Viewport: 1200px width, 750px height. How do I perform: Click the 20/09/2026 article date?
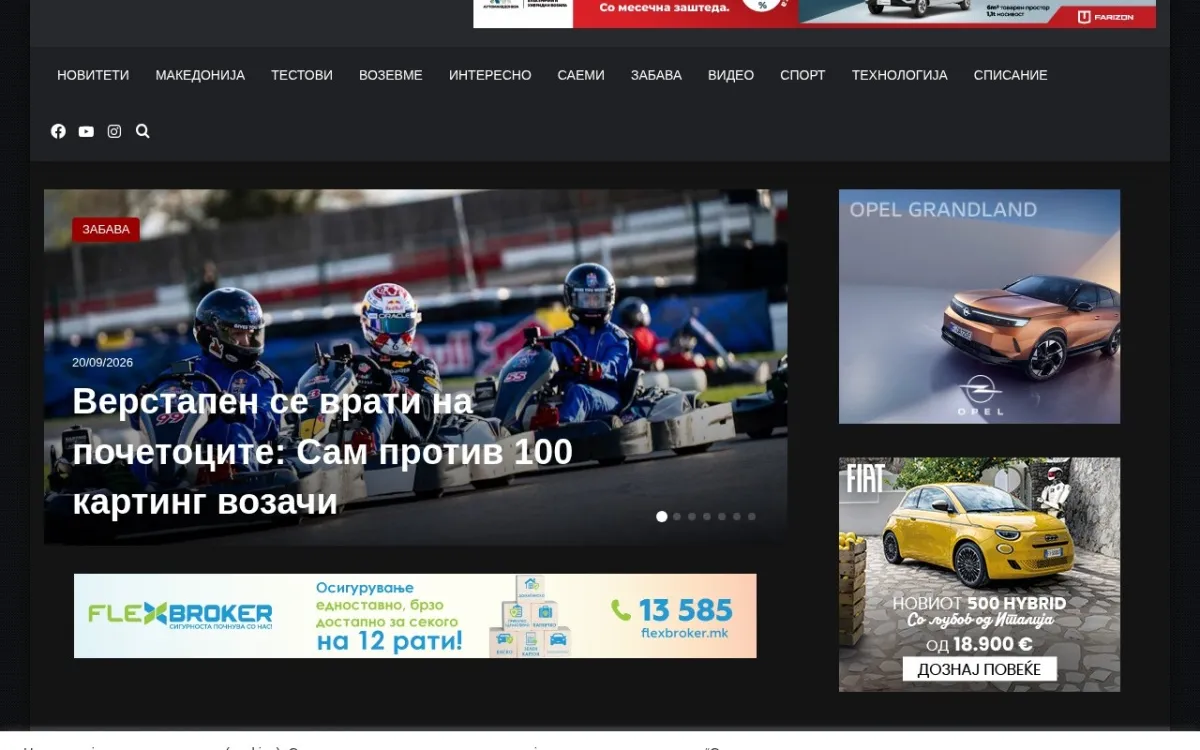coord(102,362)
